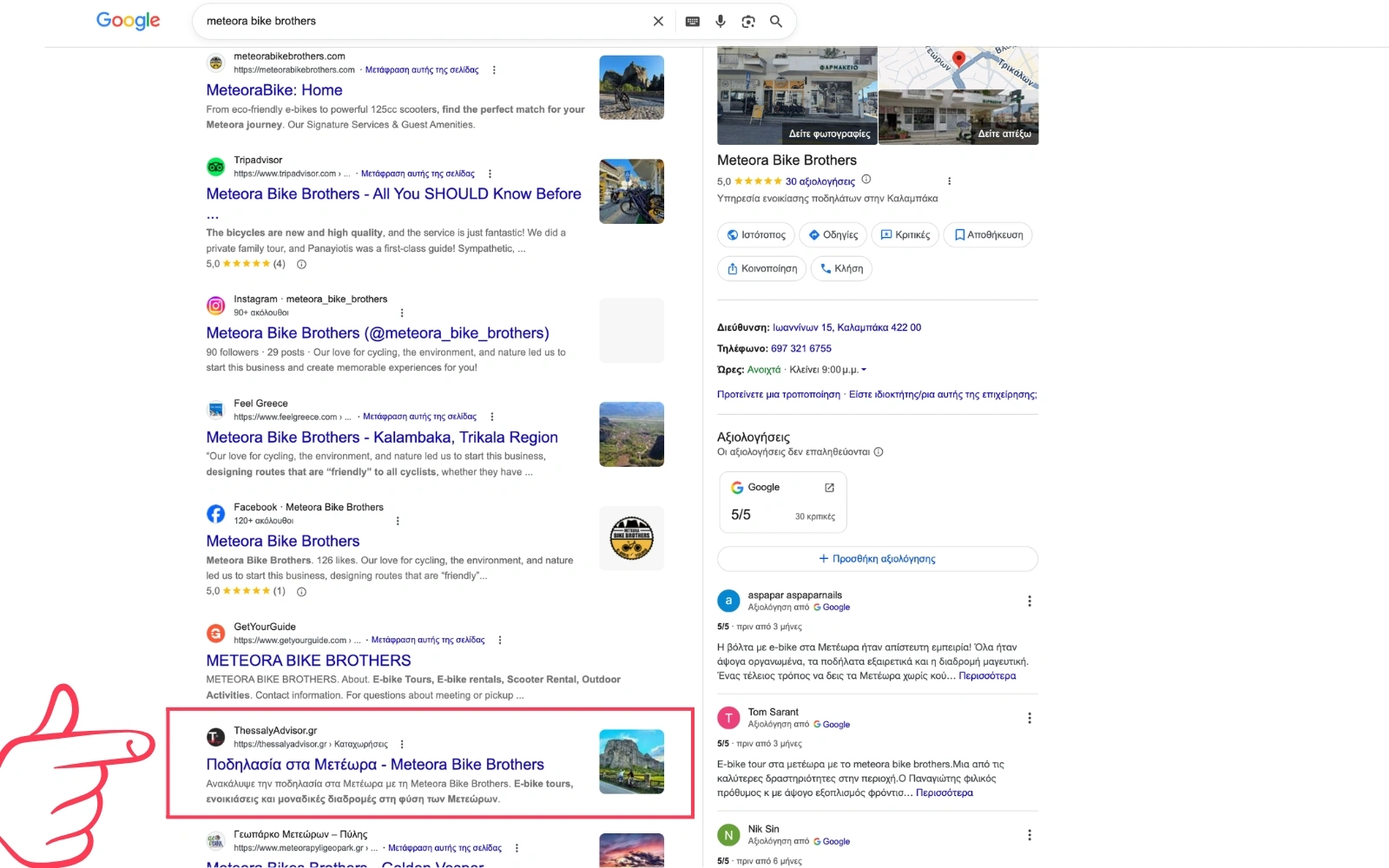Click address Ιωαννίνων 15, Καλαμπάκα link

846,328
